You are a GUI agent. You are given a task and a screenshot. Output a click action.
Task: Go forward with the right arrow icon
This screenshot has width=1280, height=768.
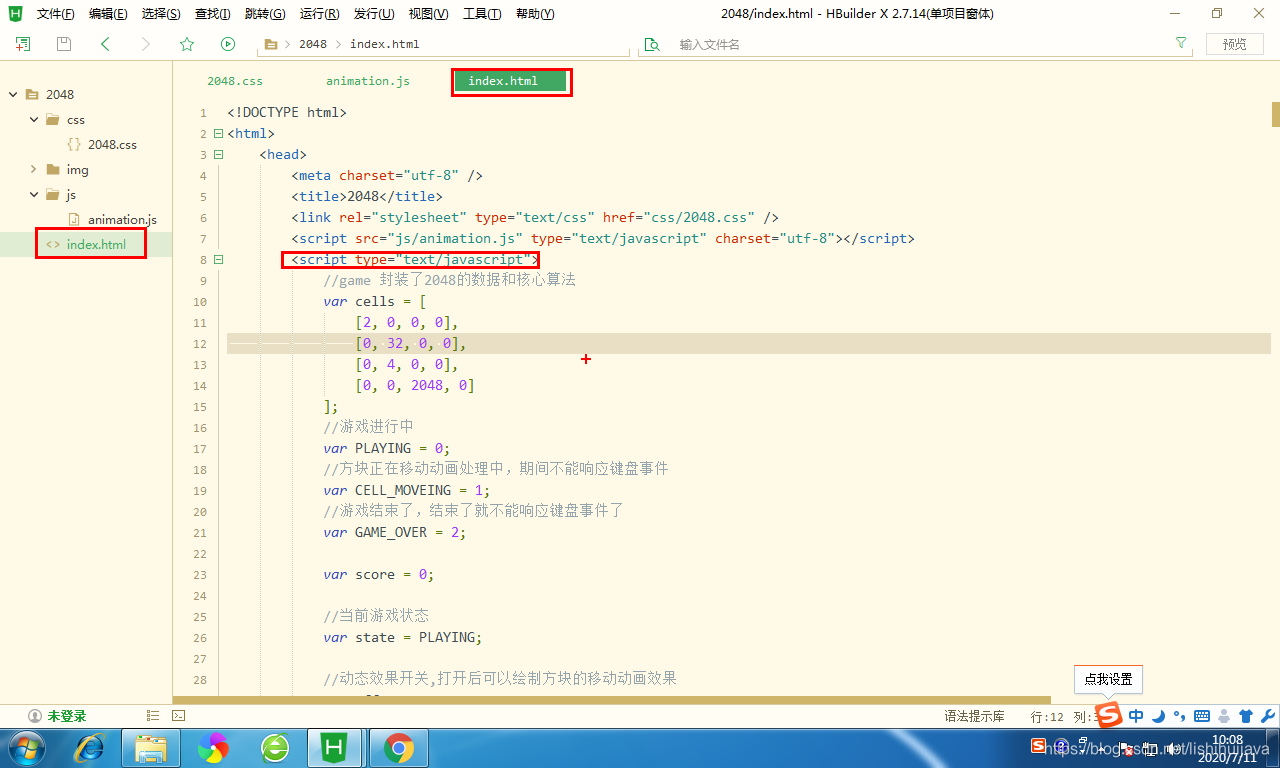coord(146,44)
